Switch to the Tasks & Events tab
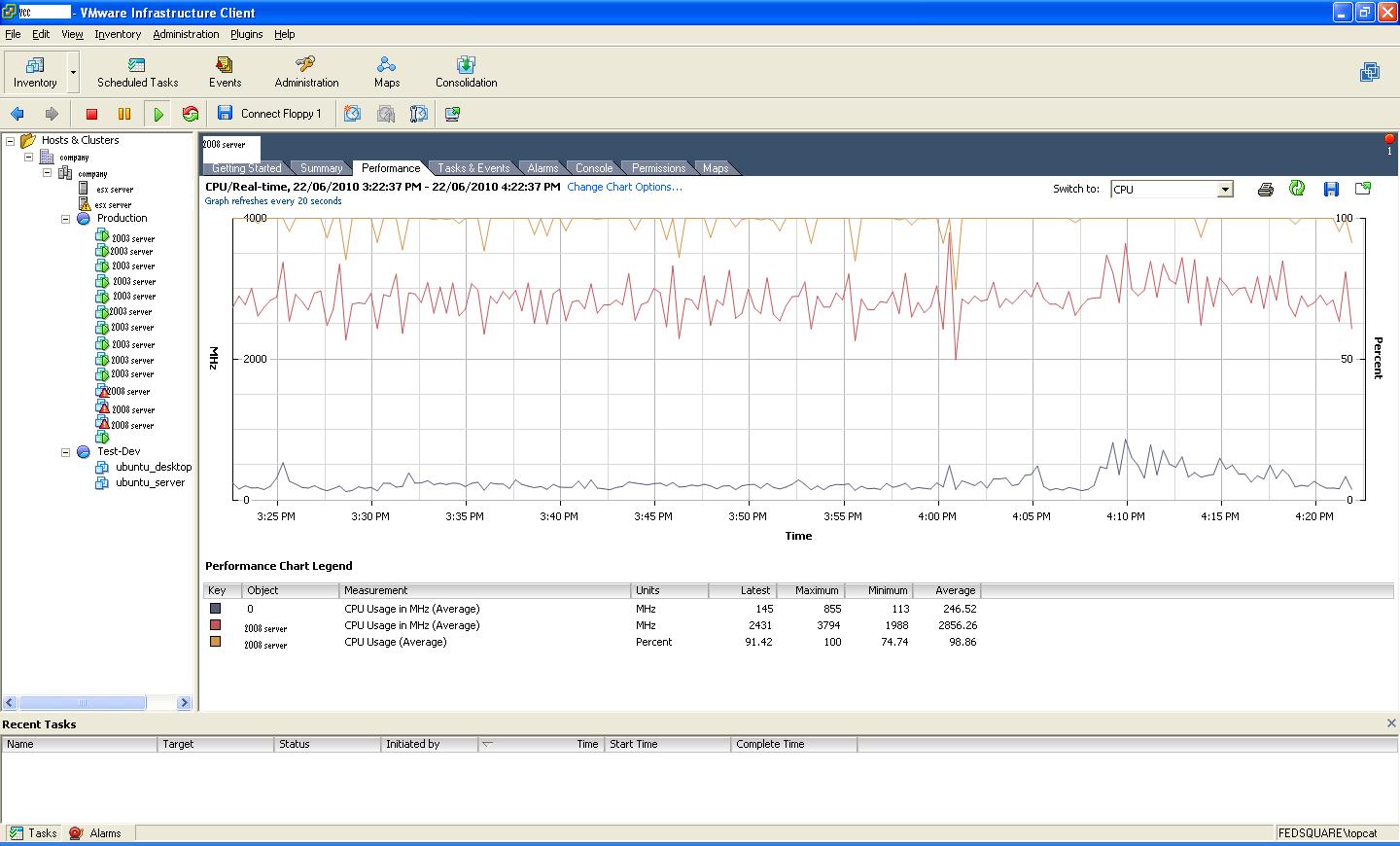The height and width of the screenshot is (846, 1400). (x=473, y=168)
